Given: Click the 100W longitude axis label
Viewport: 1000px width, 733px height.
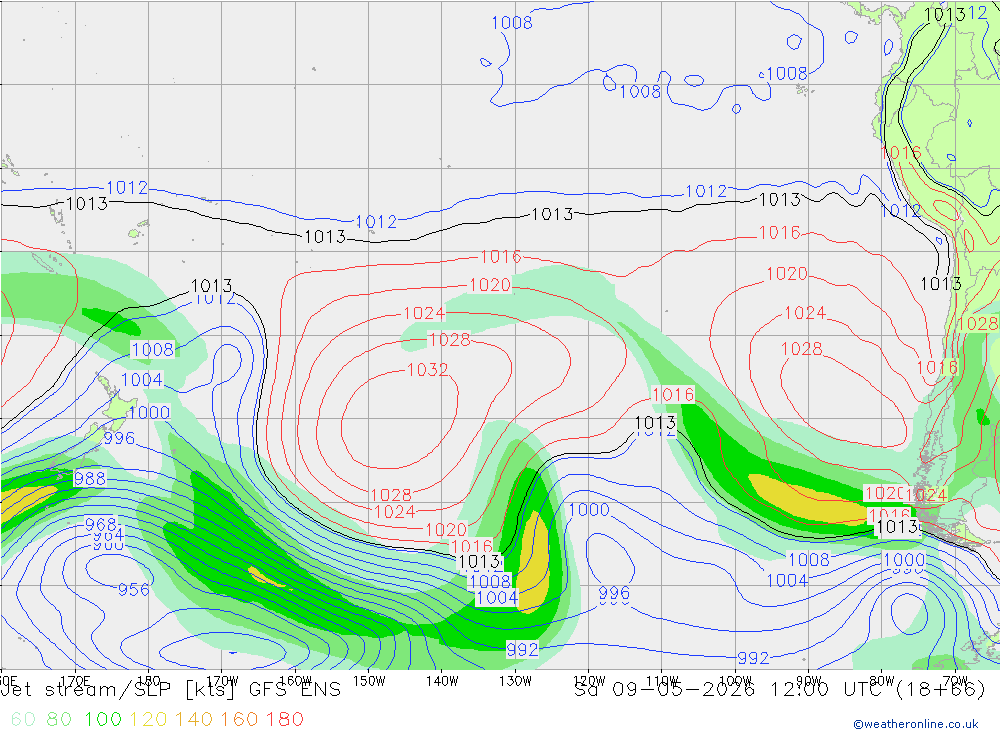Looking at the screenshot, I should click(735, 681).
